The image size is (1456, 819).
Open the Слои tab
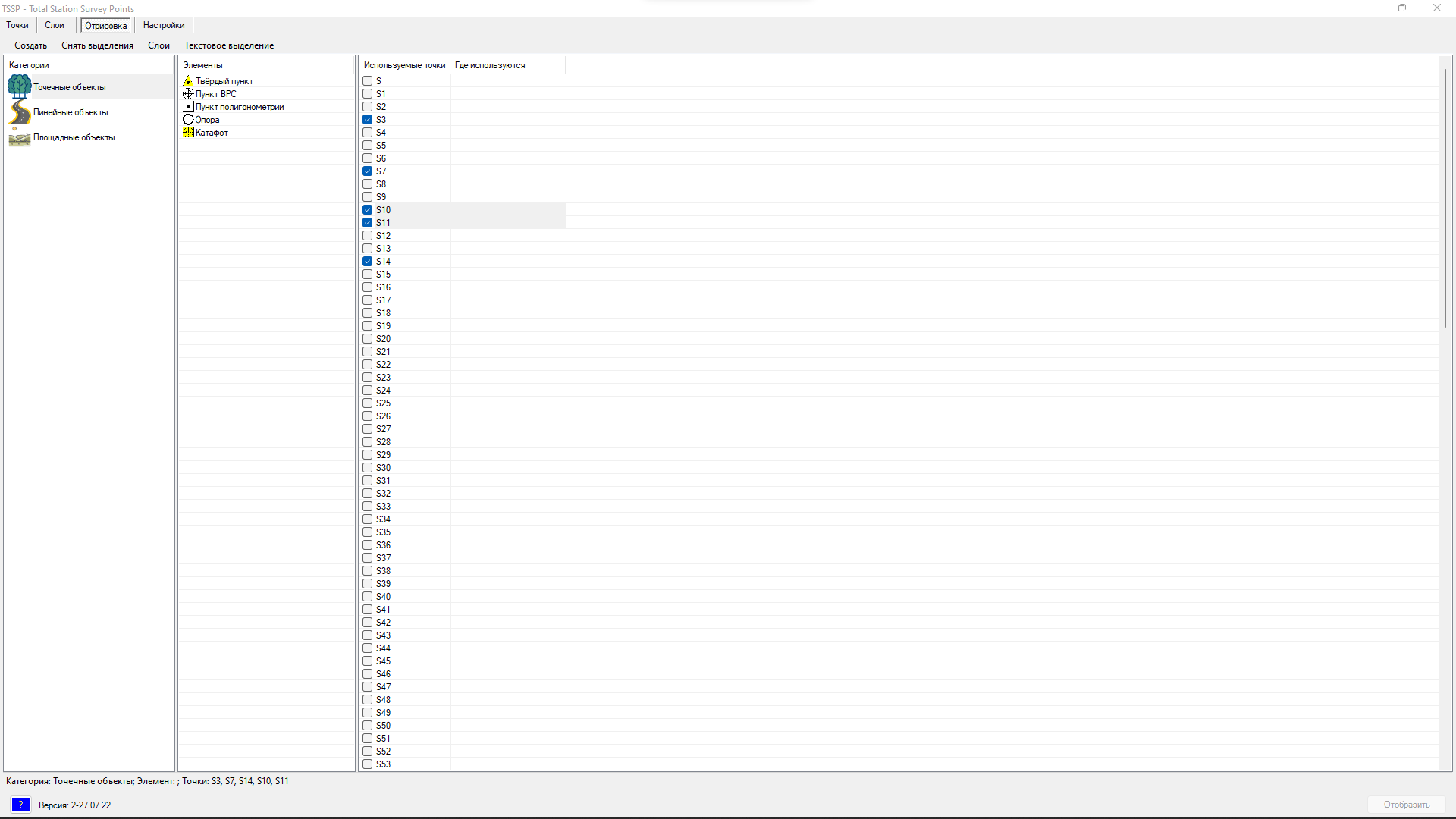[55, 25]
